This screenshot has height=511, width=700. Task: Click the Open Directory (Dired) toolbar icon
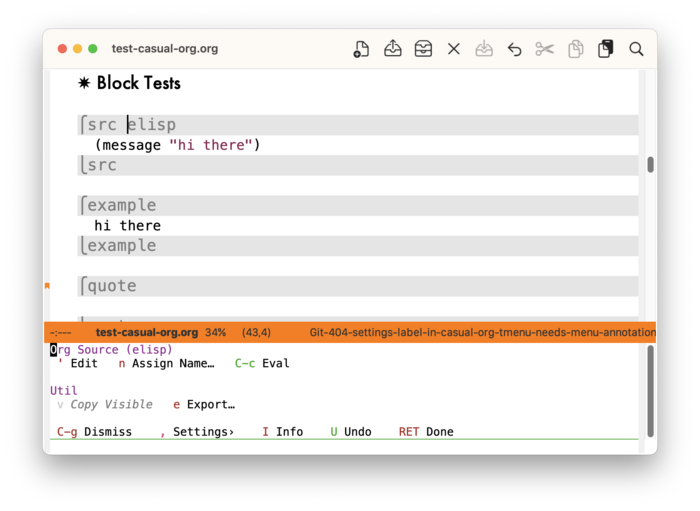pos(423,49)
